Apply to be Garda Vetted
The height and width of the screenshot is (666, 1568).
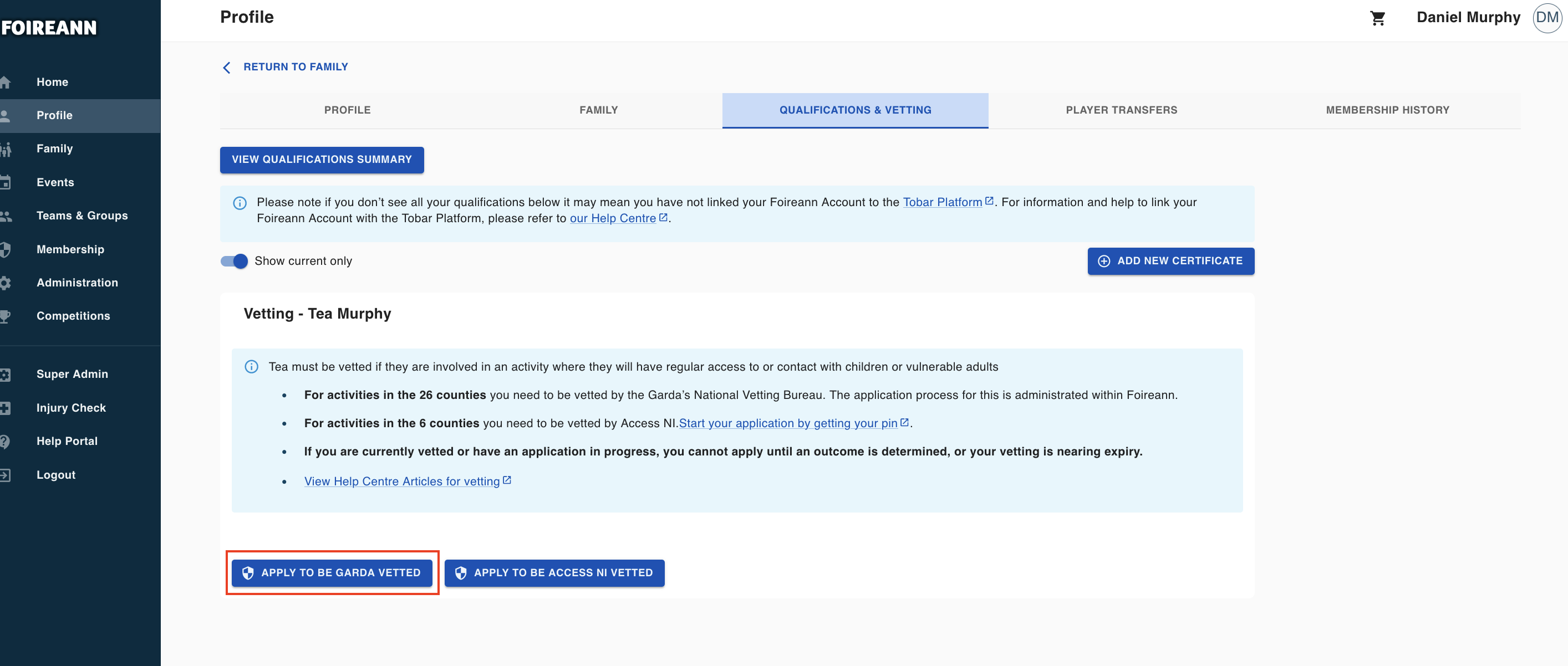[x=332, y=572]
